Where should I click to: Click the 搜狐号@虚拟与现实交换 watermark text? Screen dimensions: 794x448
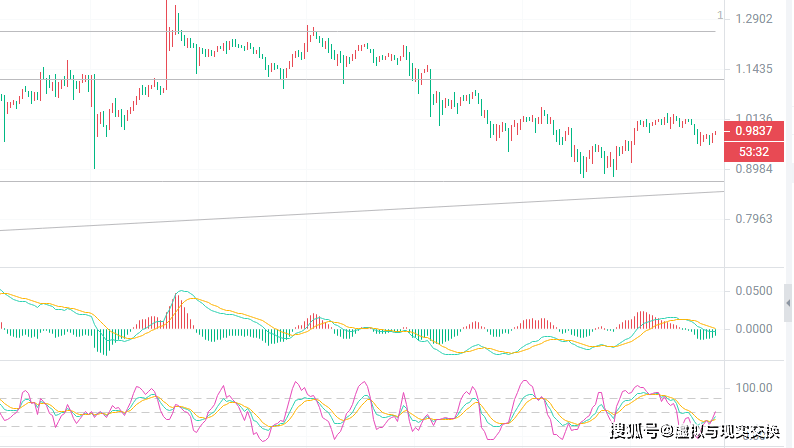click(x=694, y=432)
